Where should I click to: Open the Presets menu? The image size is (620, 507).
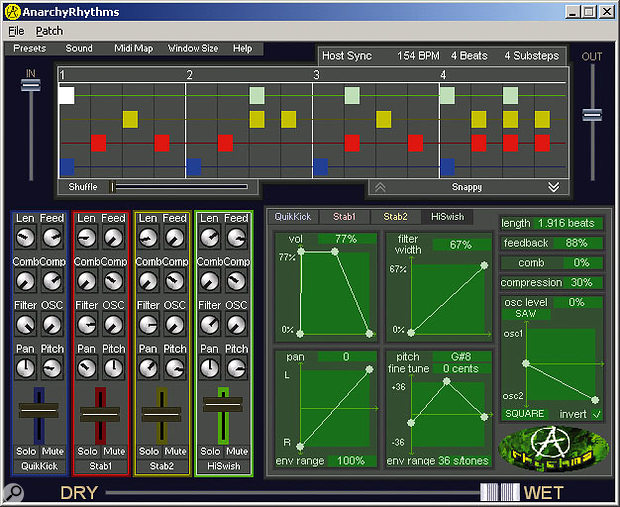pos(30,49)
